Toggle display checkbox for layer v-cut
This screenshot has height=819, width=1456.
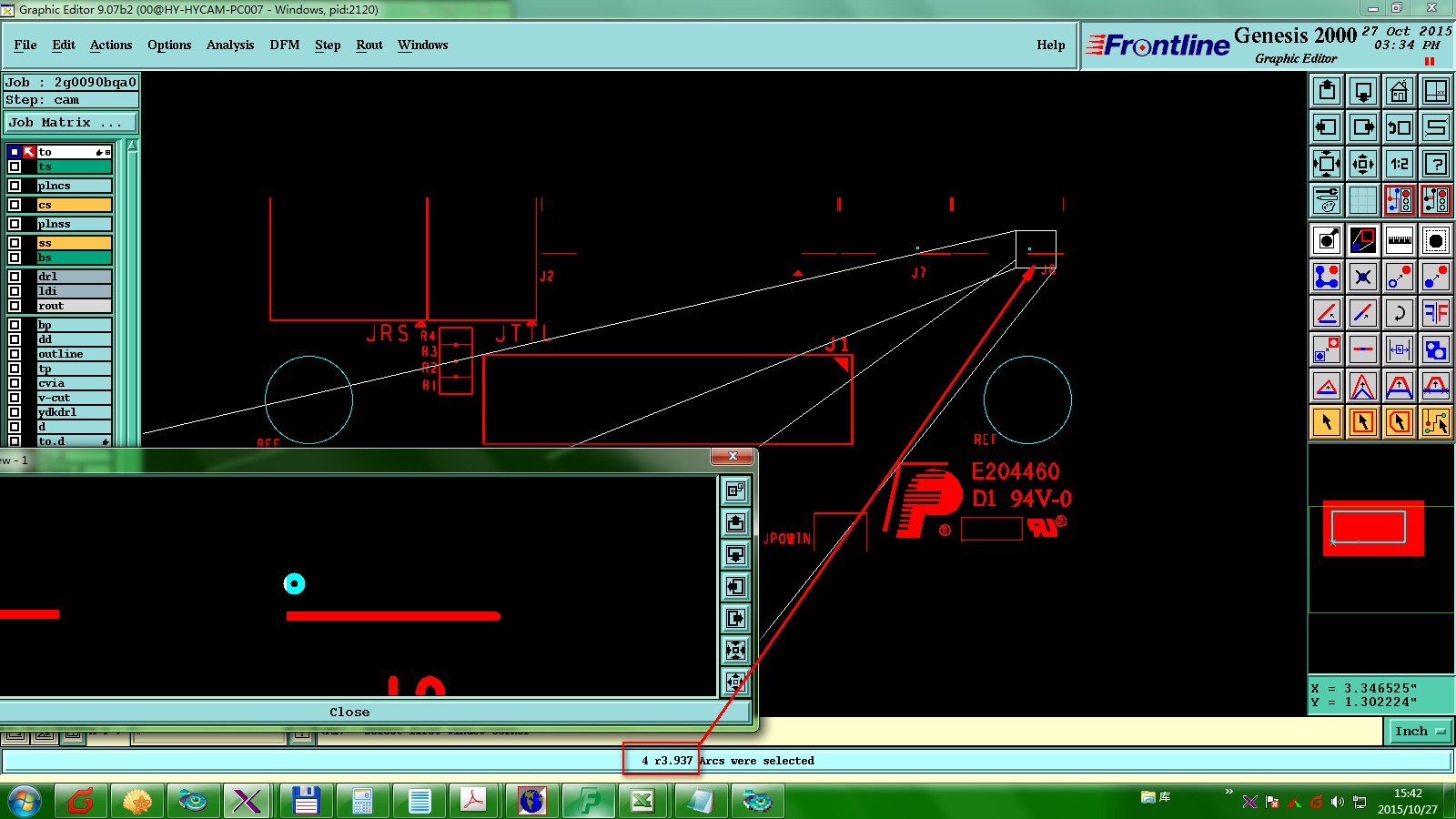(15, 398)
